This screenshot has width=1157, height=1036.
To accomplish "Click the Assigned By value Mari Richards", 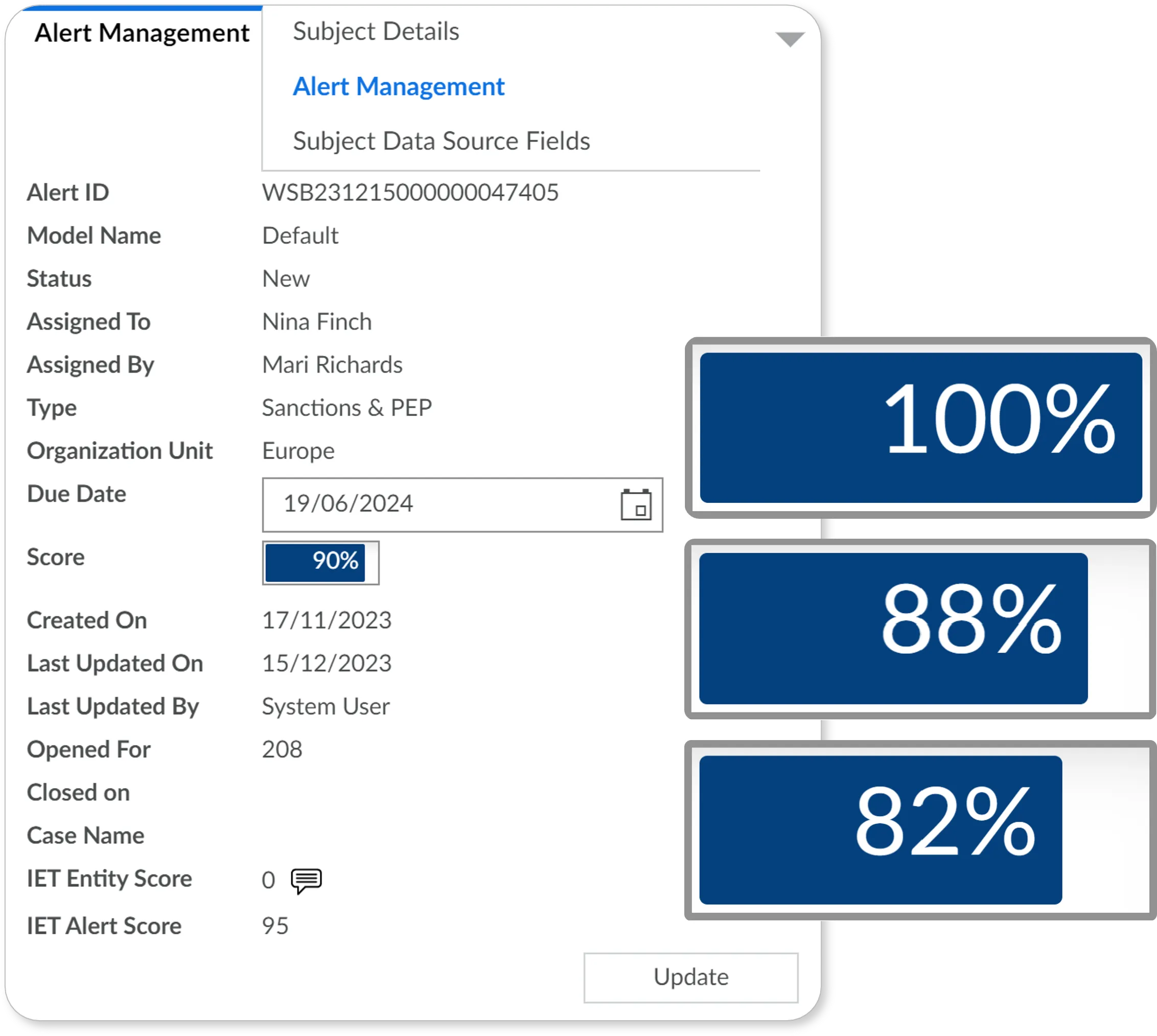I will pos(332,365).
